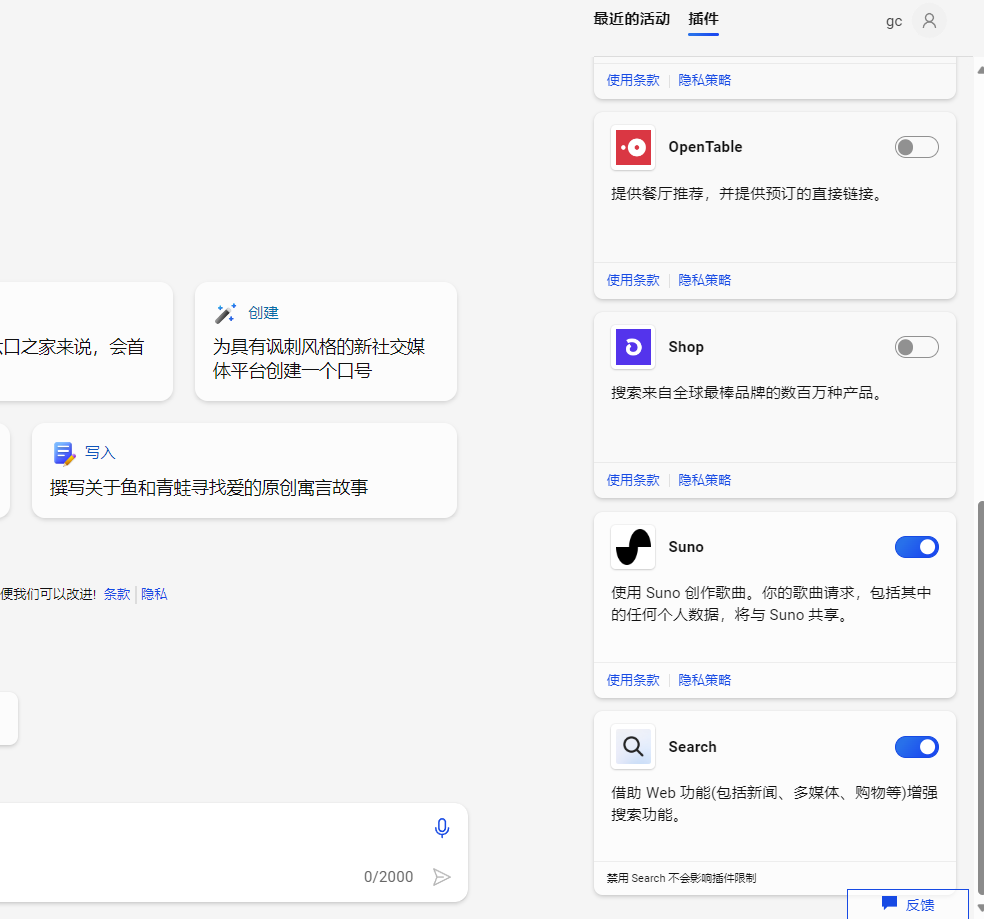
Task: Open 使用条款 link under OpenTable
Action: pos(633,280)
